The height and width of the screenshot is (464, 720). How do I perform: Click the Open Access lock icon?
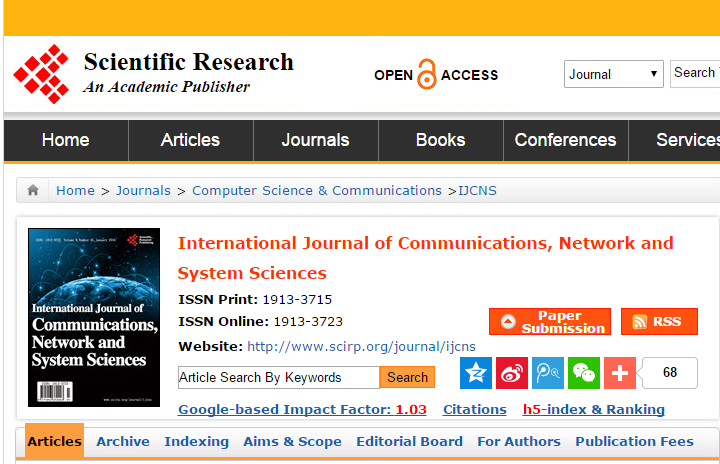(x=427, y=74)
